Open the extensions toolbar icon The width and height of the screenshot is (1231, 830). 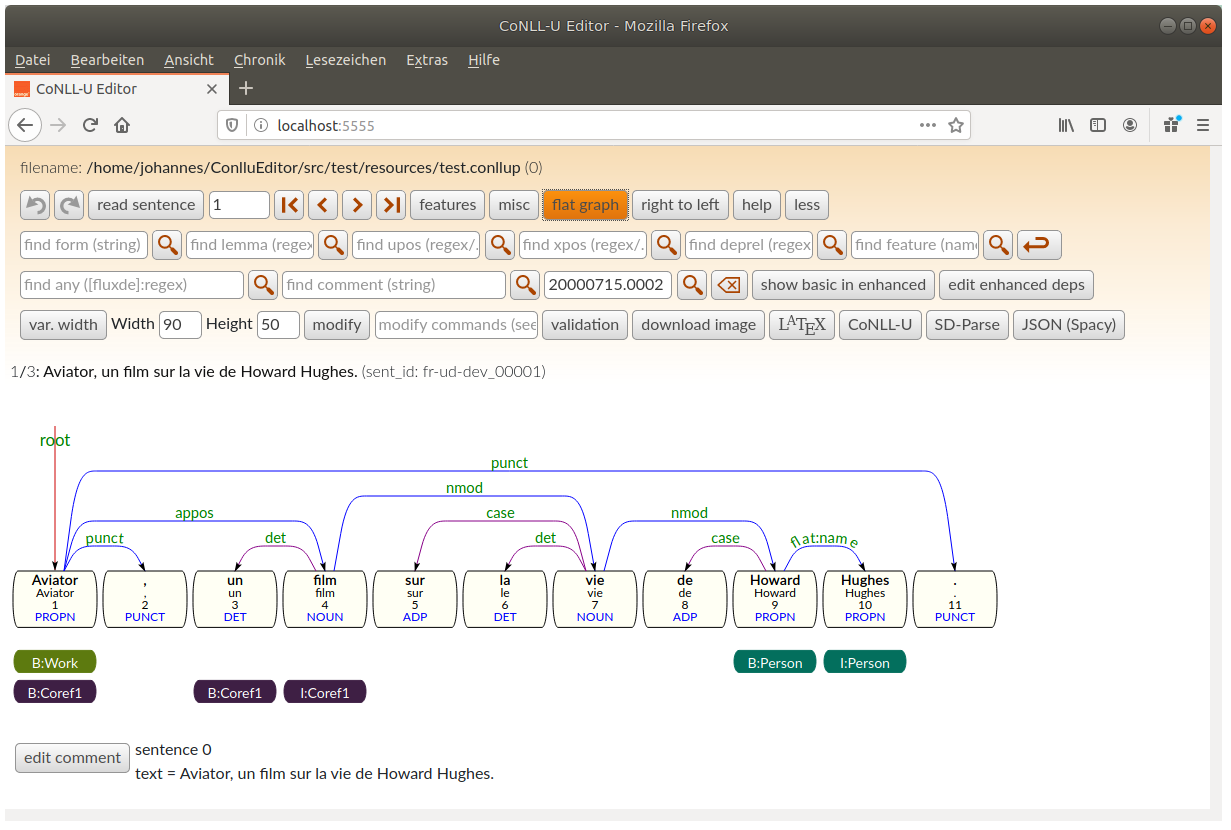coord(1172,125)
